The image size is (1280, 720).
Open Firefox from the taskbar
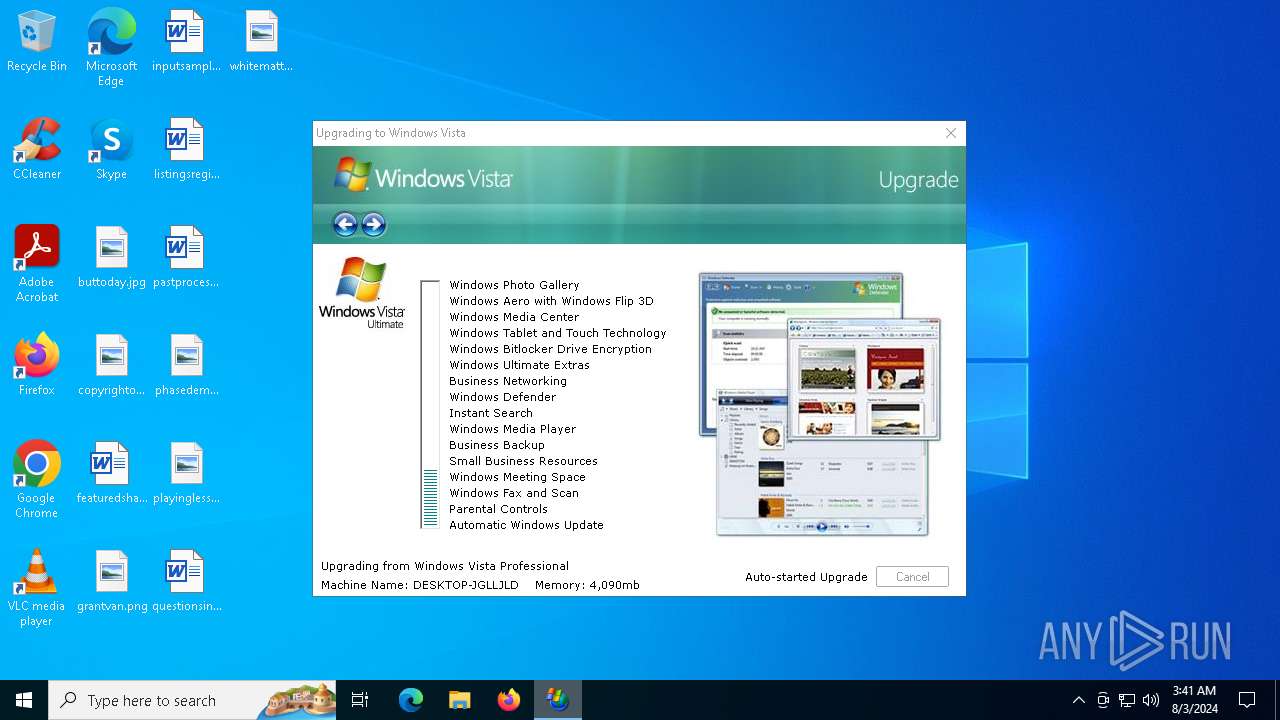509,700
